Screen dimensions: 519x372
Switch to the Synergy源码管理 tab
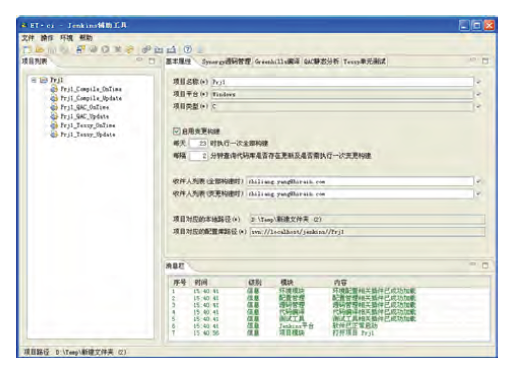pyautogui.click(x=226, y=61)
